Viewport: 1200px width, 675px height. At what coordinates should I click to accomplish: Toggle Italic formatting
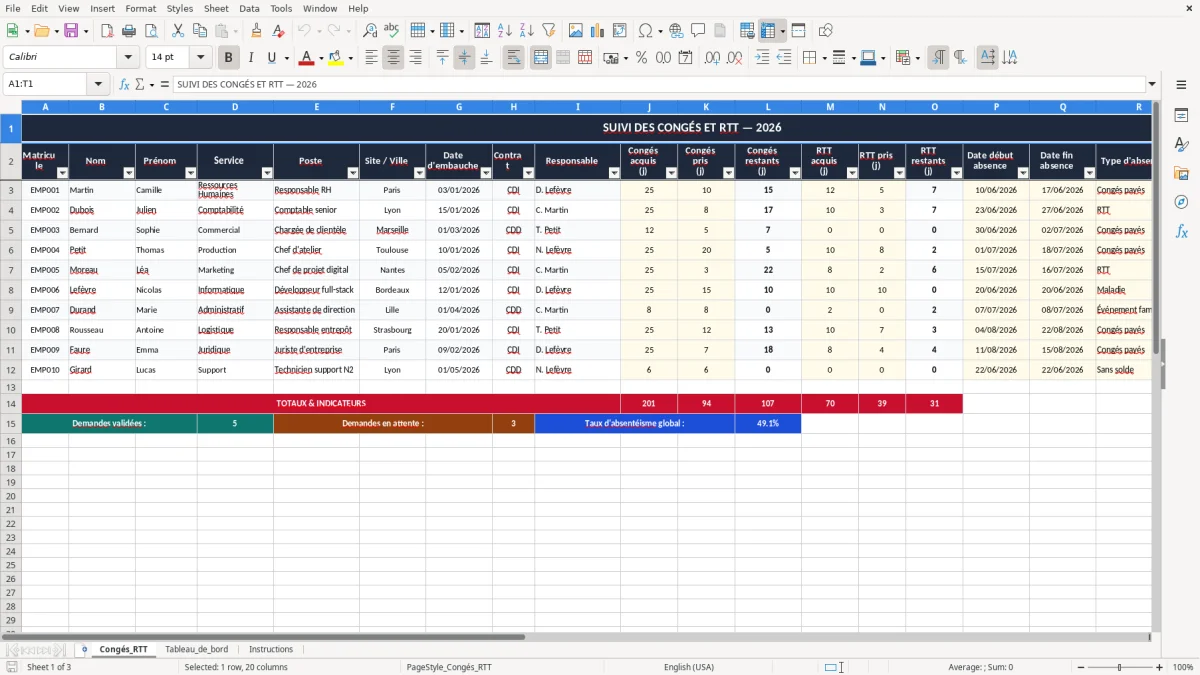point(250,58)
